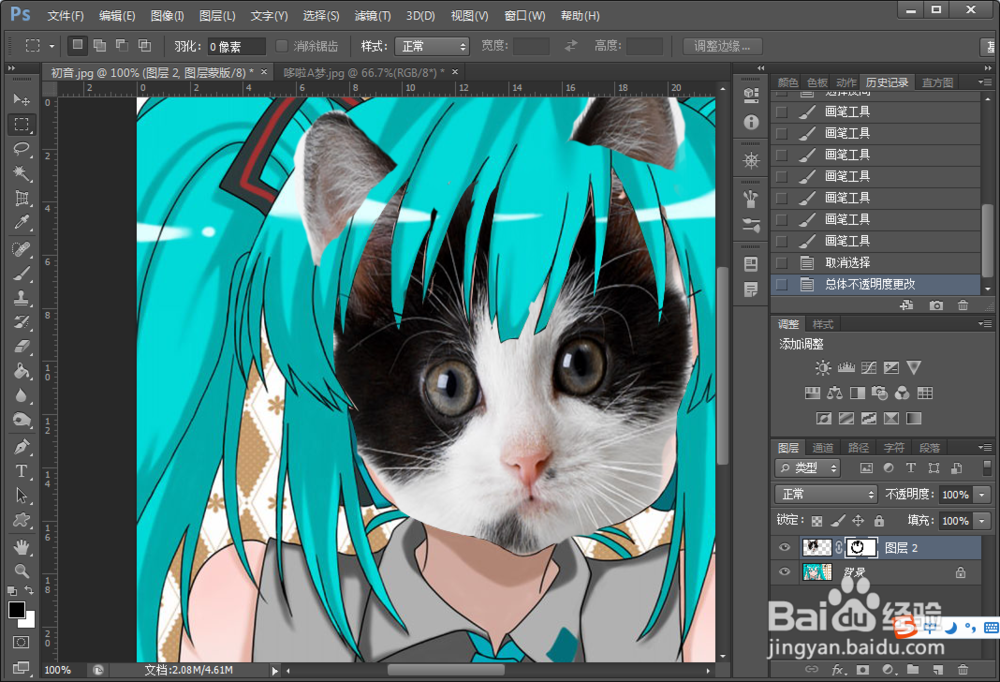The image size is (1000, 682).
Task: Open 不透明度 slider arrow
Action: pos(982,494)
